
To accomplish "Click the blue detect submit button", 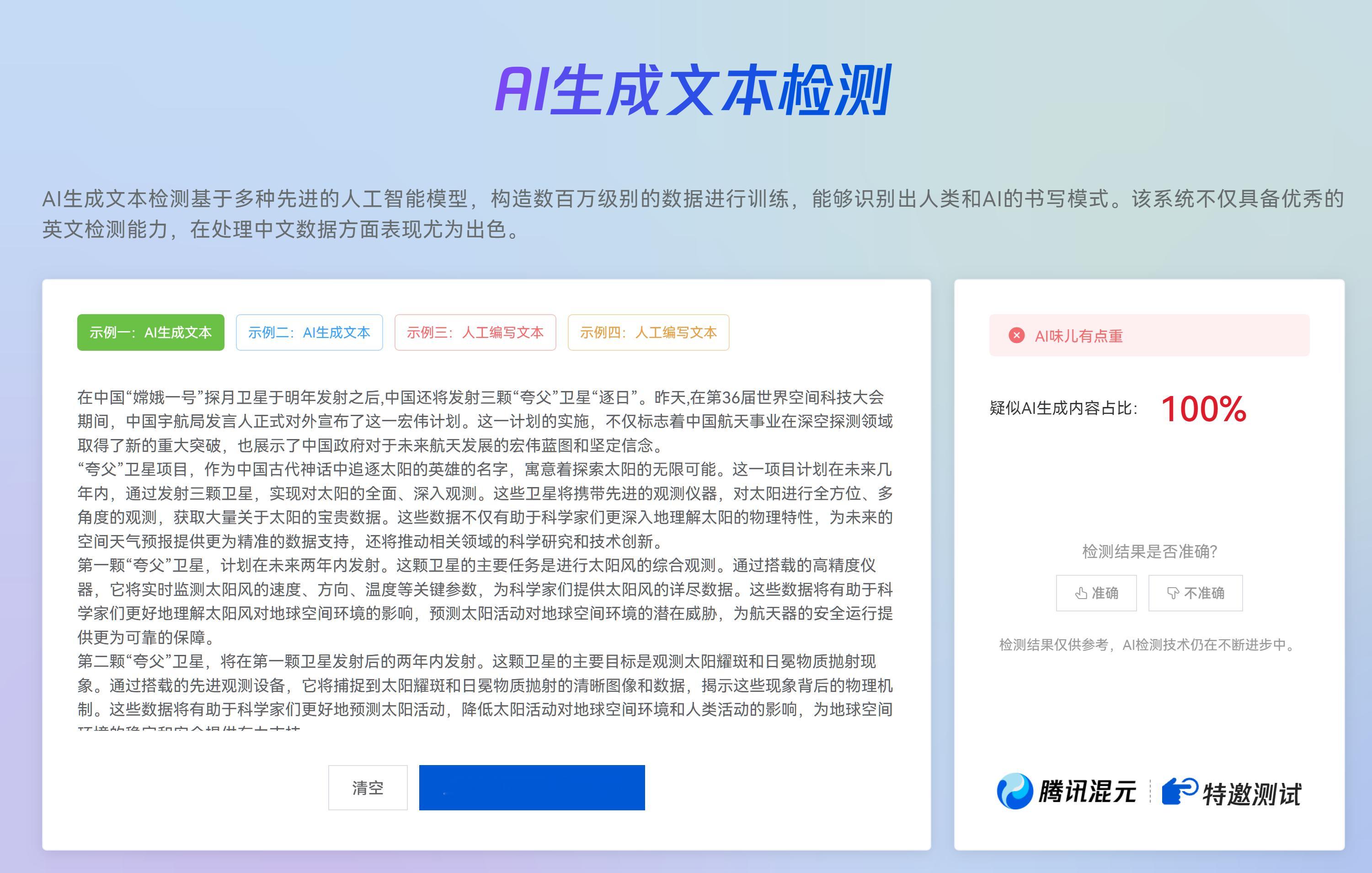I will point(532,787).
